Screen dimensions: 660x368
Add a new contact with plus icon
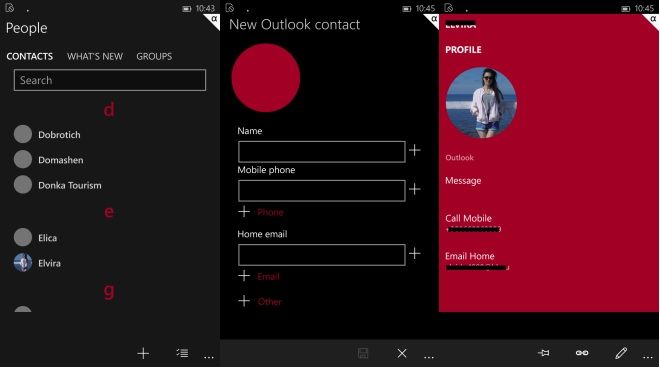(143, 353)
